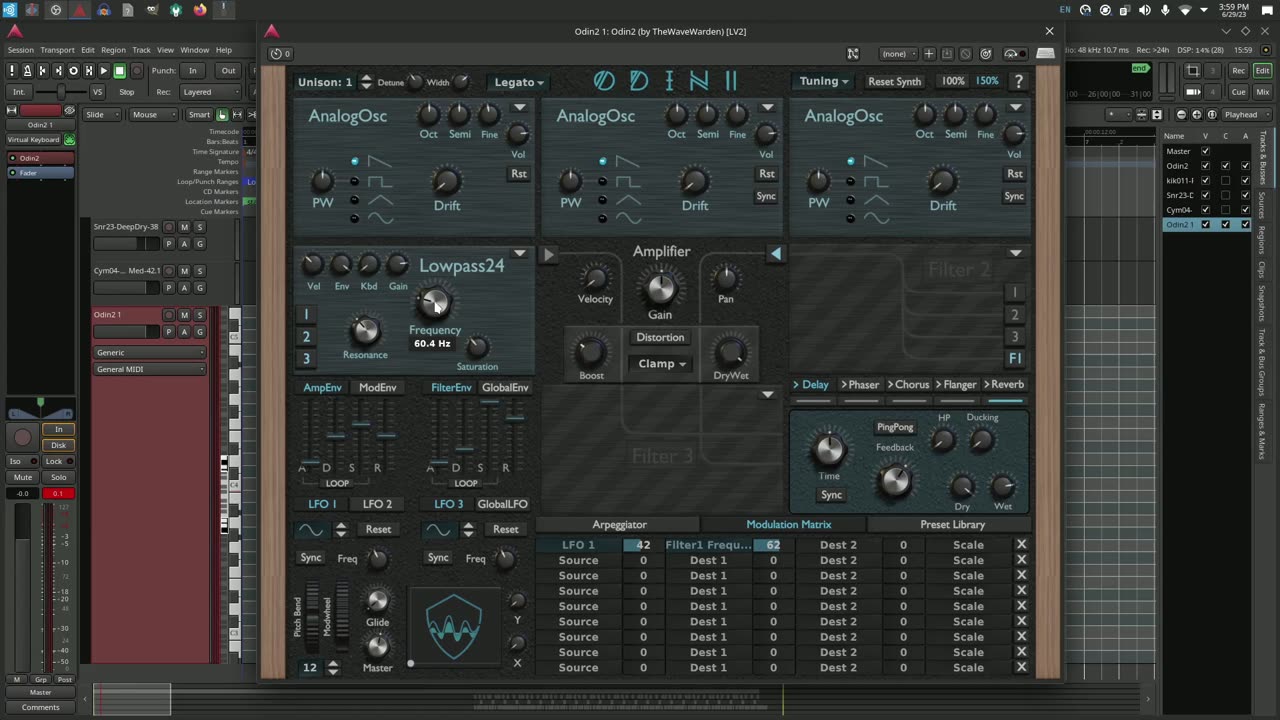
Task: Open the Tuning dropdown menu
Action: coord(824,81)
